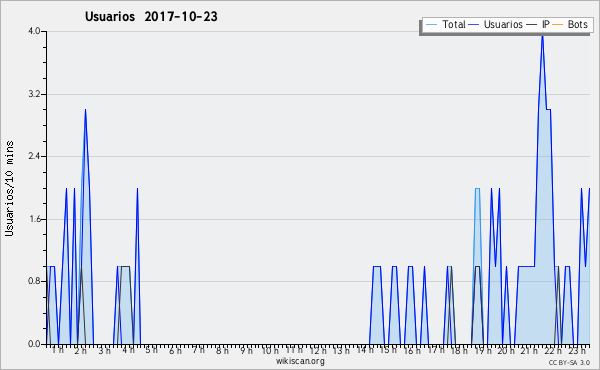Click the '7 h' x-axis label

[199, 350]
